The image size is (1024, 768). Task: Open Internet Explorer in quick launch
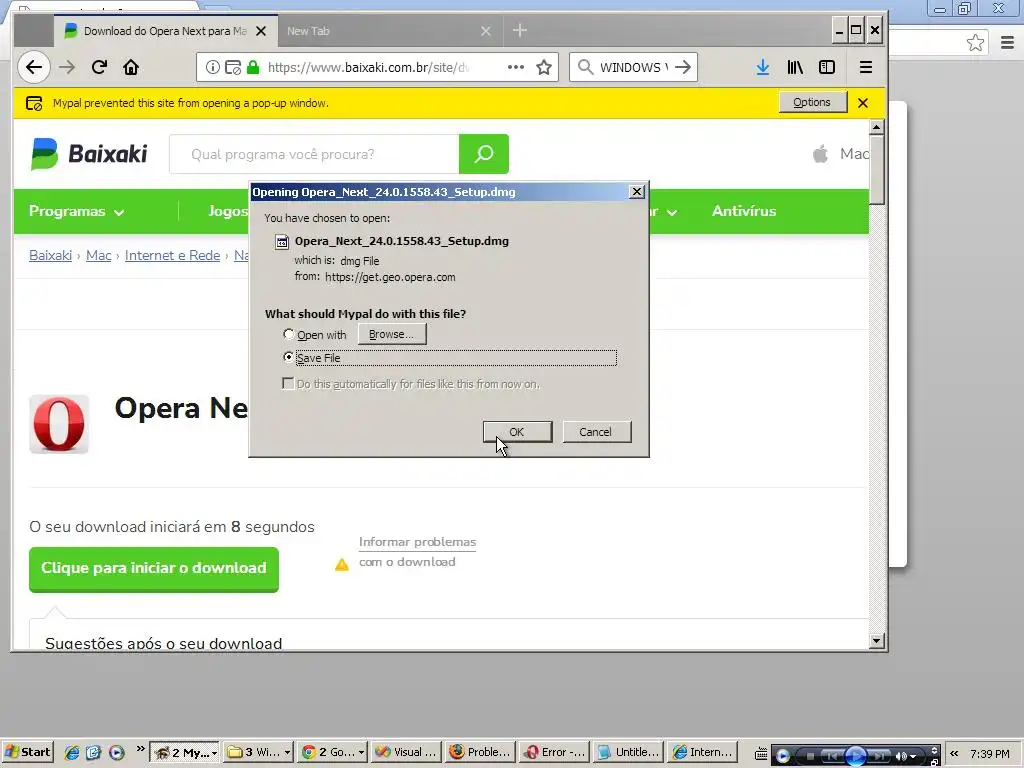point(72,752)
